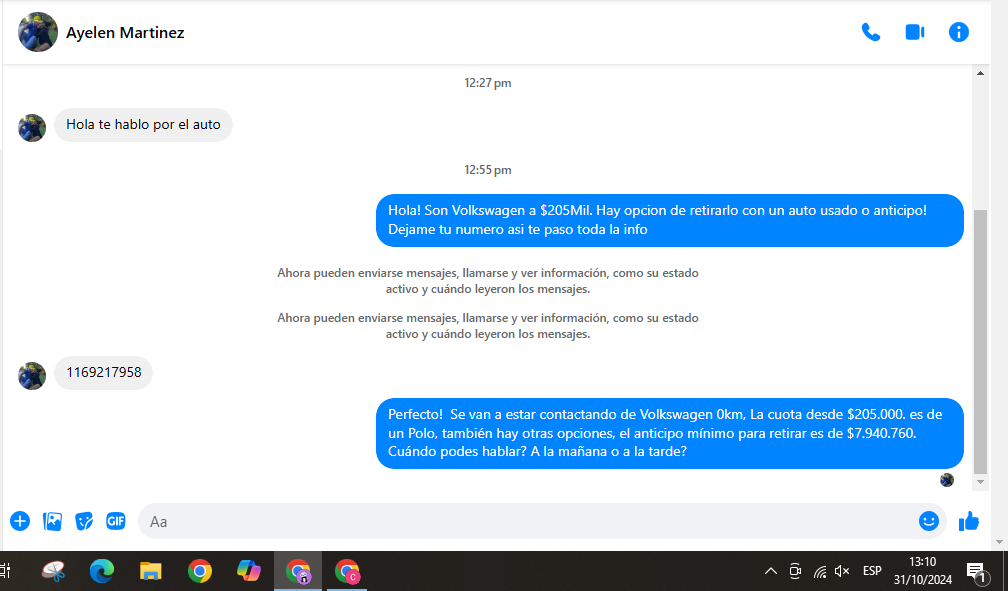
Task: Open File Explorer from the taskbar
Action: [150, 571]
